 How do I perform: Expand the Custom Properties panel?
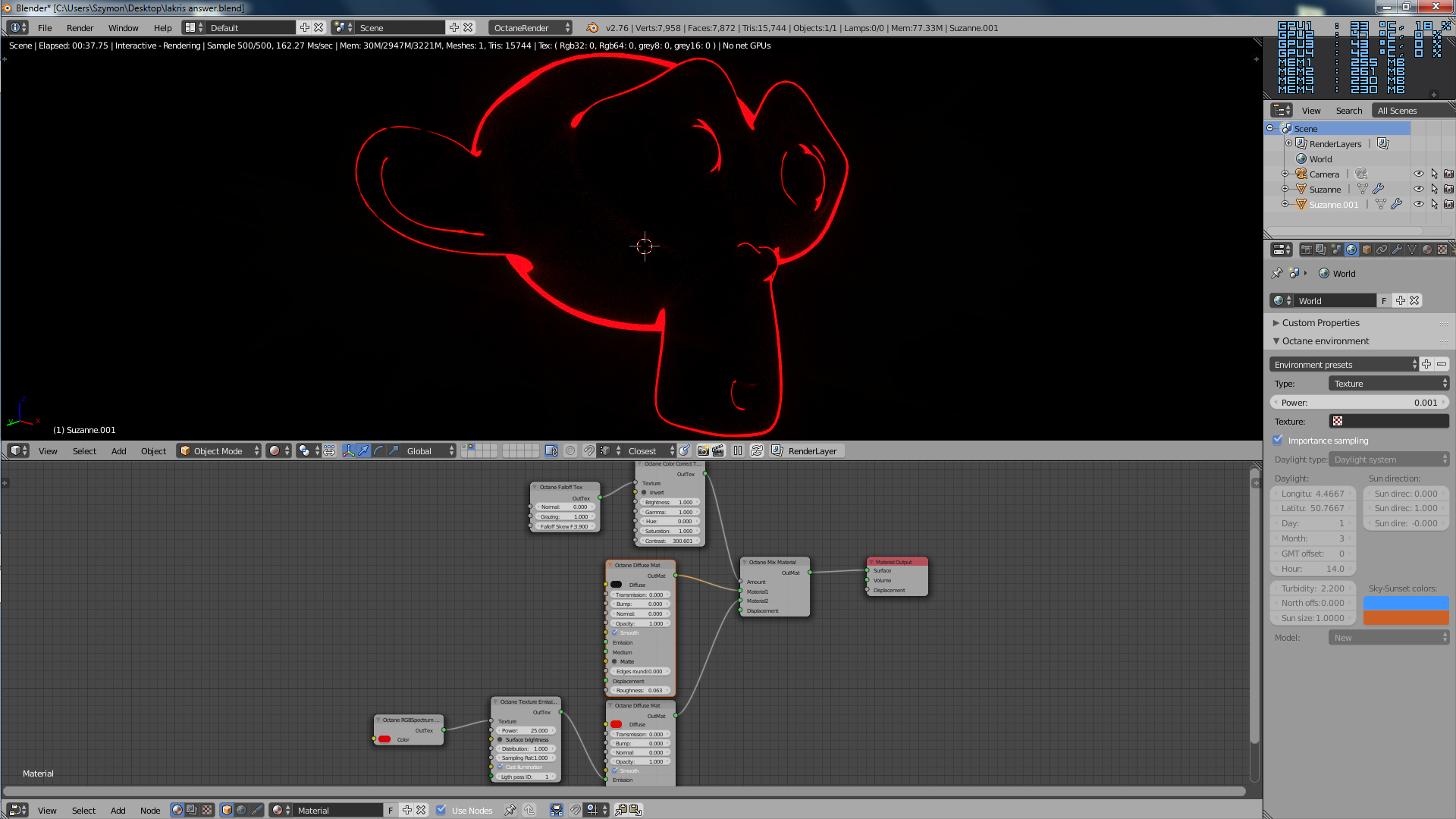[1320, 323]
